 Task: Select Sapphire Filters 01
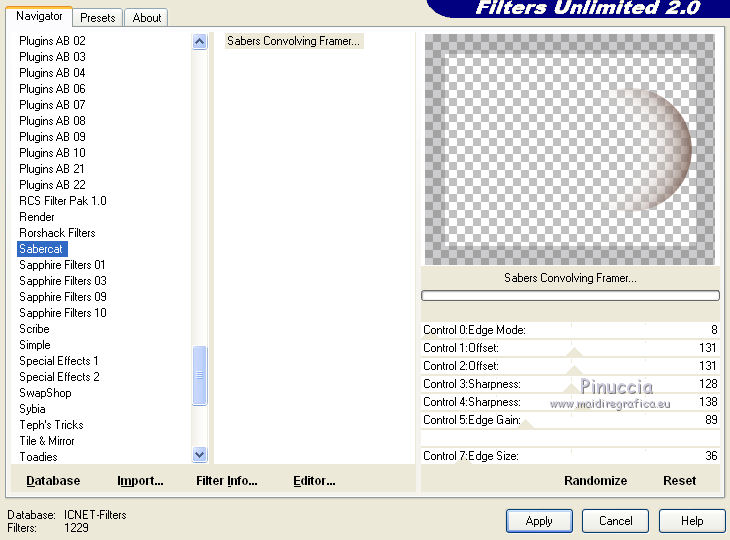click(x=62, y=265)
